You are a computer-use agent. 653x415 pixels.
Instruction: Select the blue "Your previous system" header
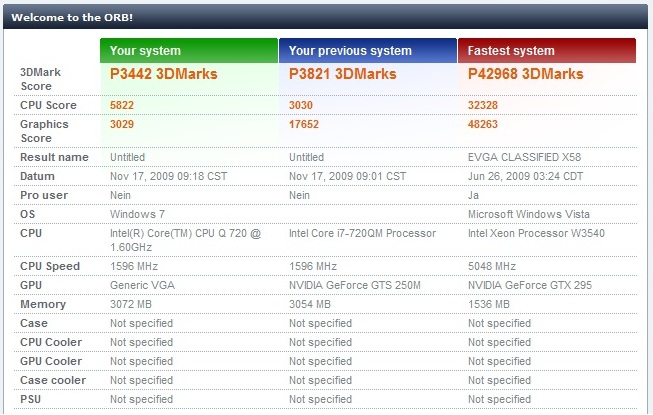[x=367, y=51]
